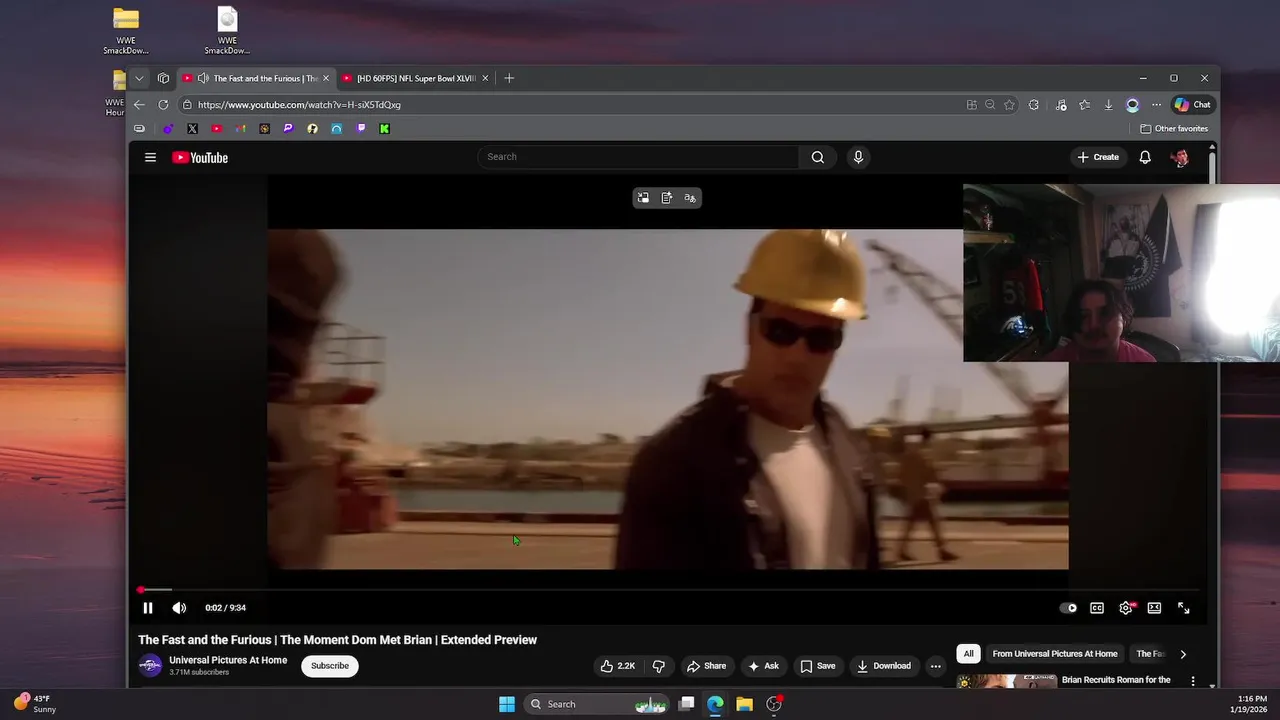Toggle the autoplay switch in player
The height and width of the screenshot is (720, 1280).
(1069, 608)
